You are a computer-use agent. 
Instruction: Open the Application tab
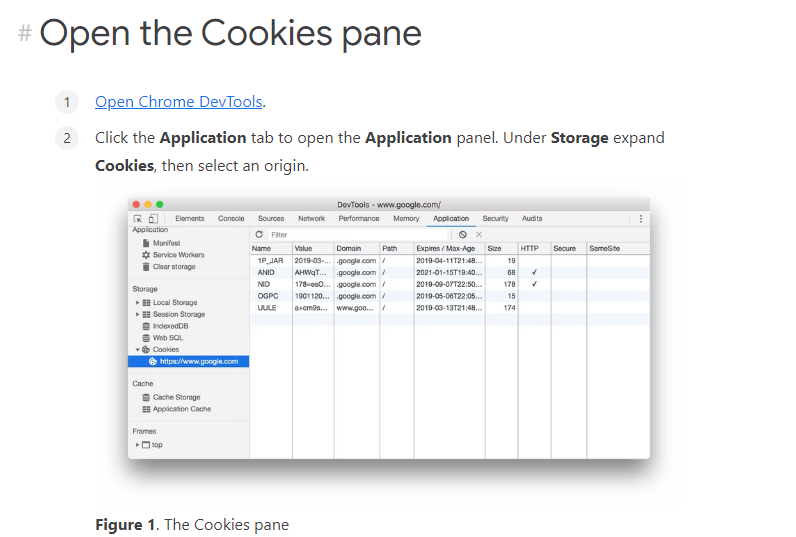451,218
